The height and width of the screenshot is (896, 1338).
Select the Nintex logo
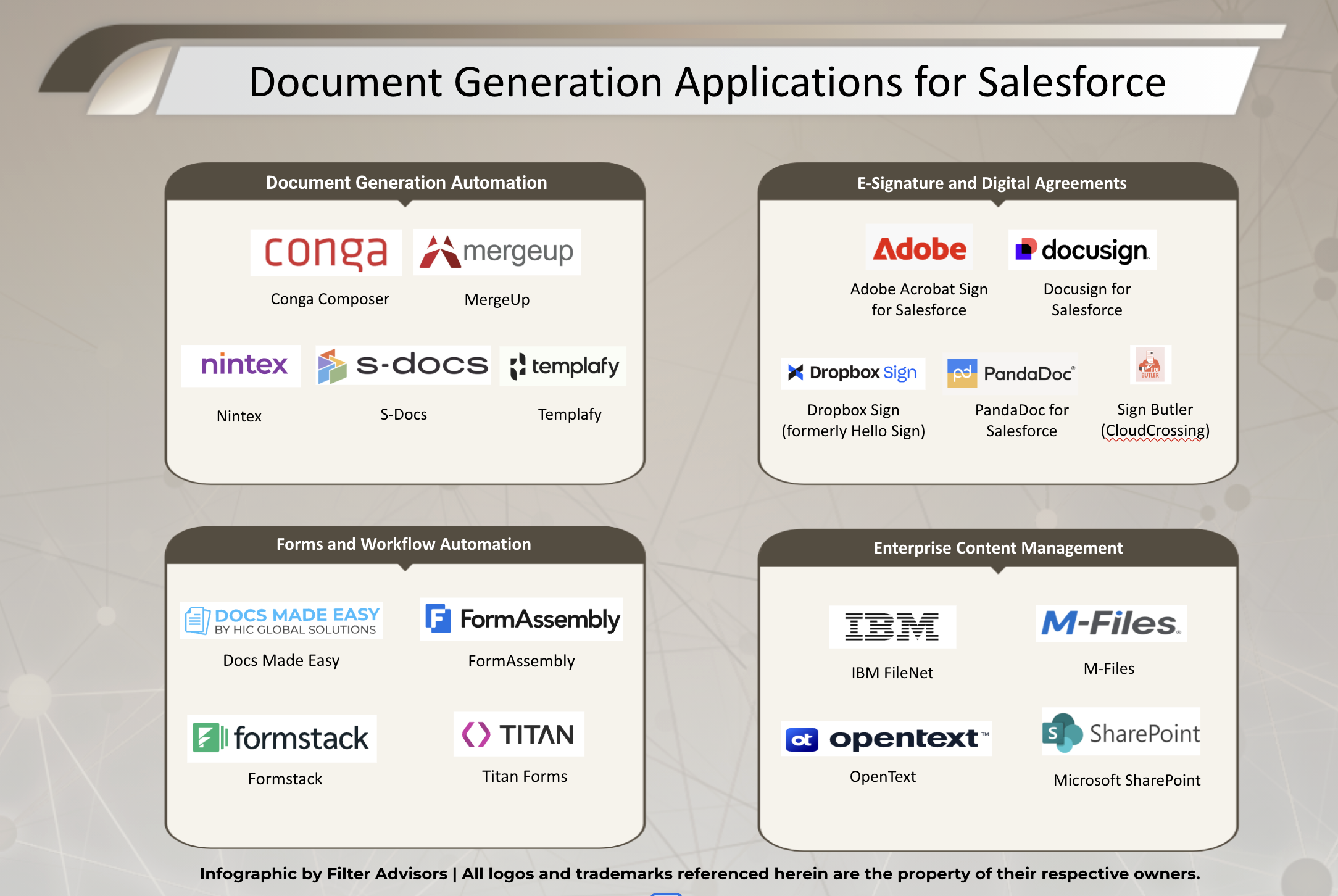pyautogui.click(x=241, y=365)
